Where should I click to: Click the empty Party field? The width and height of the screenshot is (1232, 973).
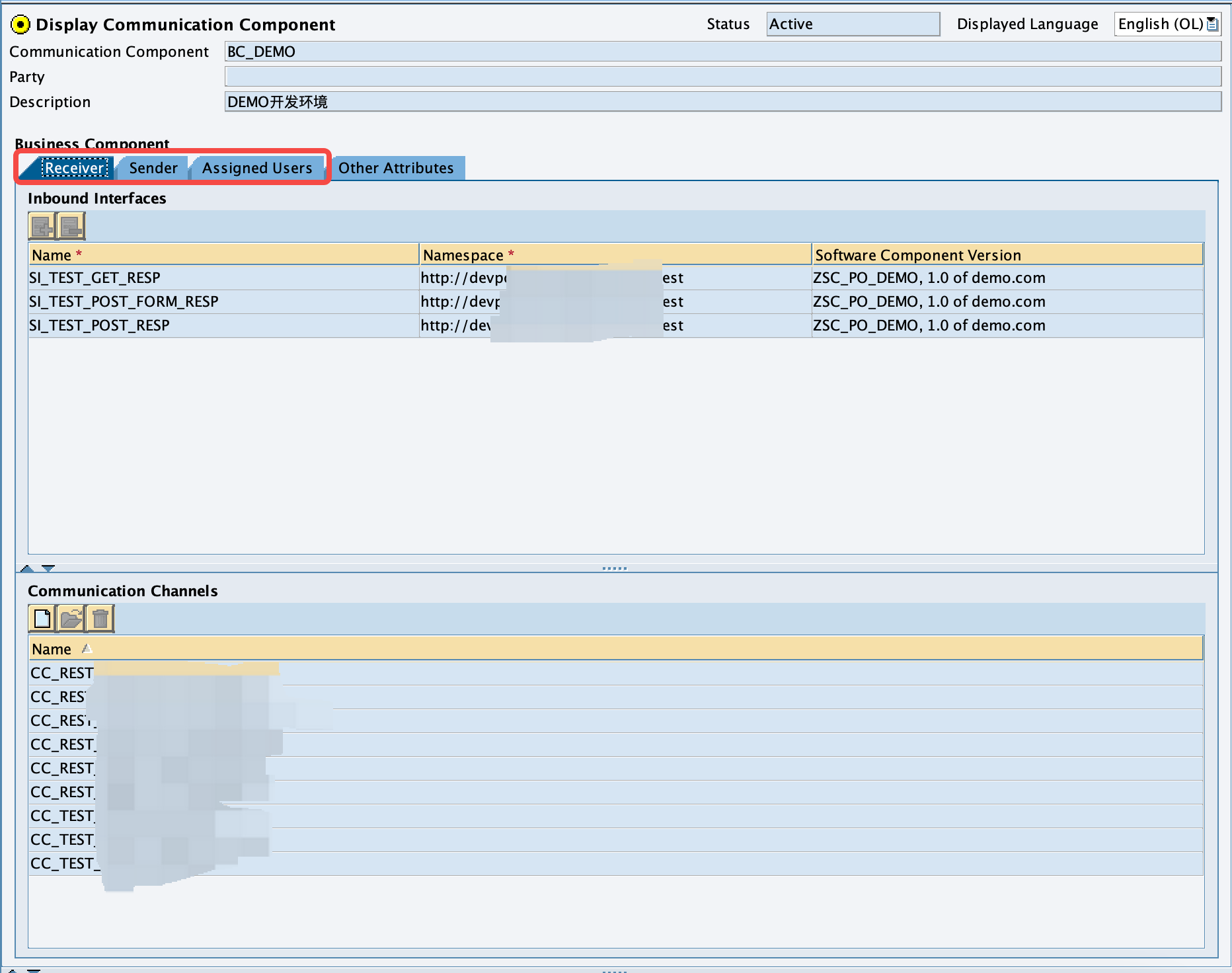(x=723, y=77)
